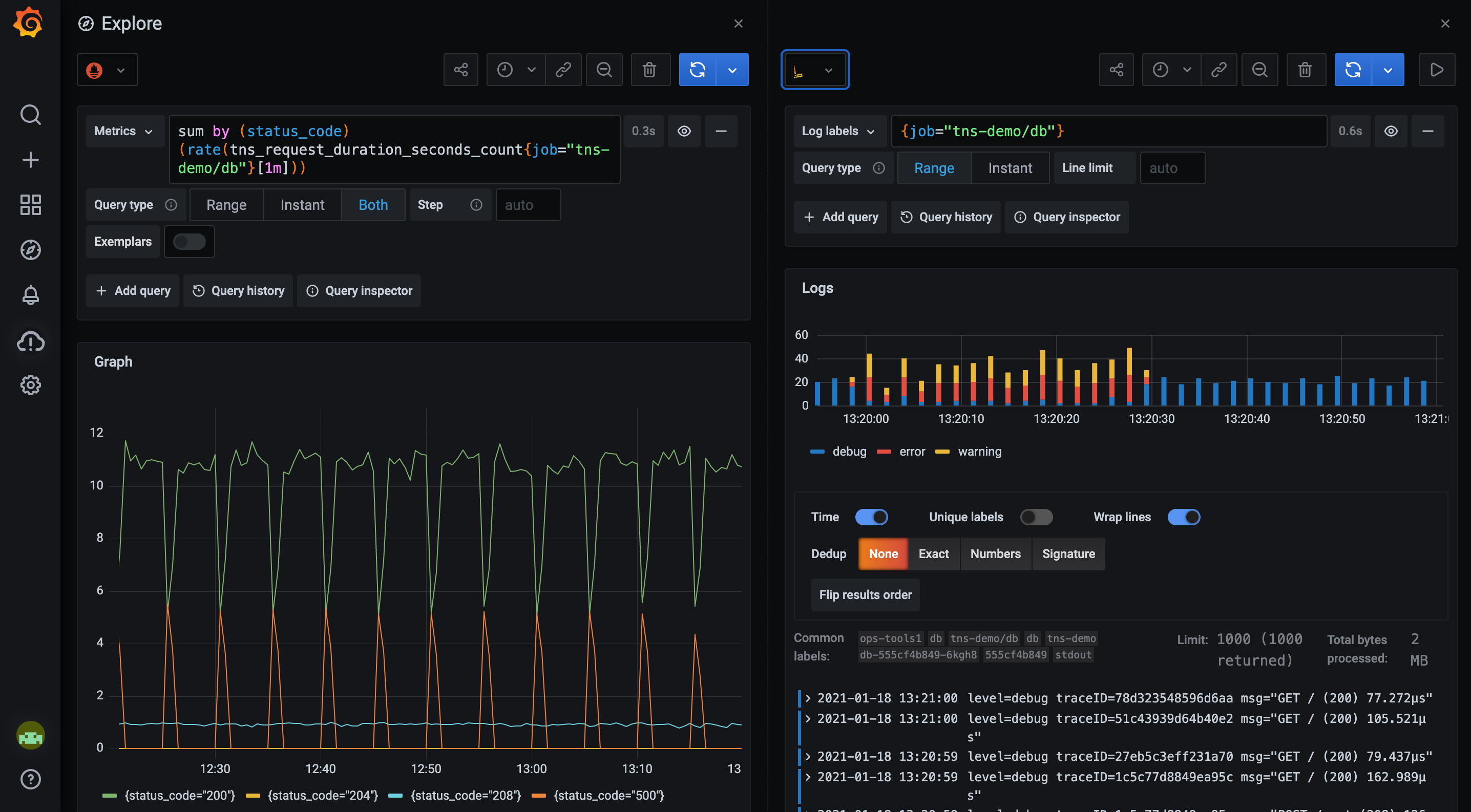Image resolution: width=1471 pixels, height=812 pixels.
Task: Click the zoom out icon above the logs pane
Action: (1259, 70)
